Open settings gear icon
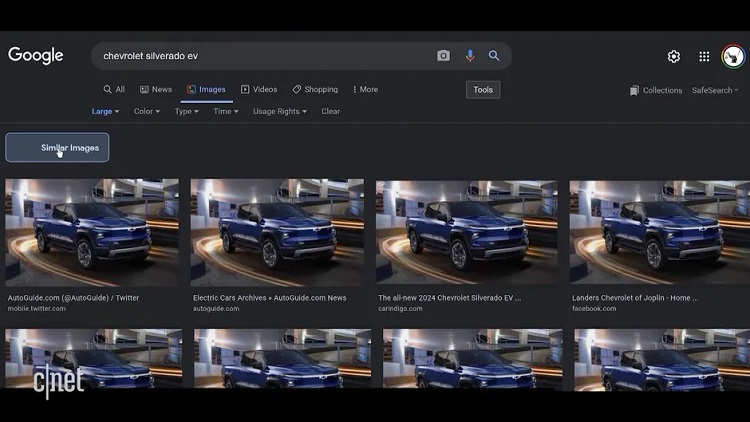The width and height of the screenshot is (750, 422). click(673, 56)
